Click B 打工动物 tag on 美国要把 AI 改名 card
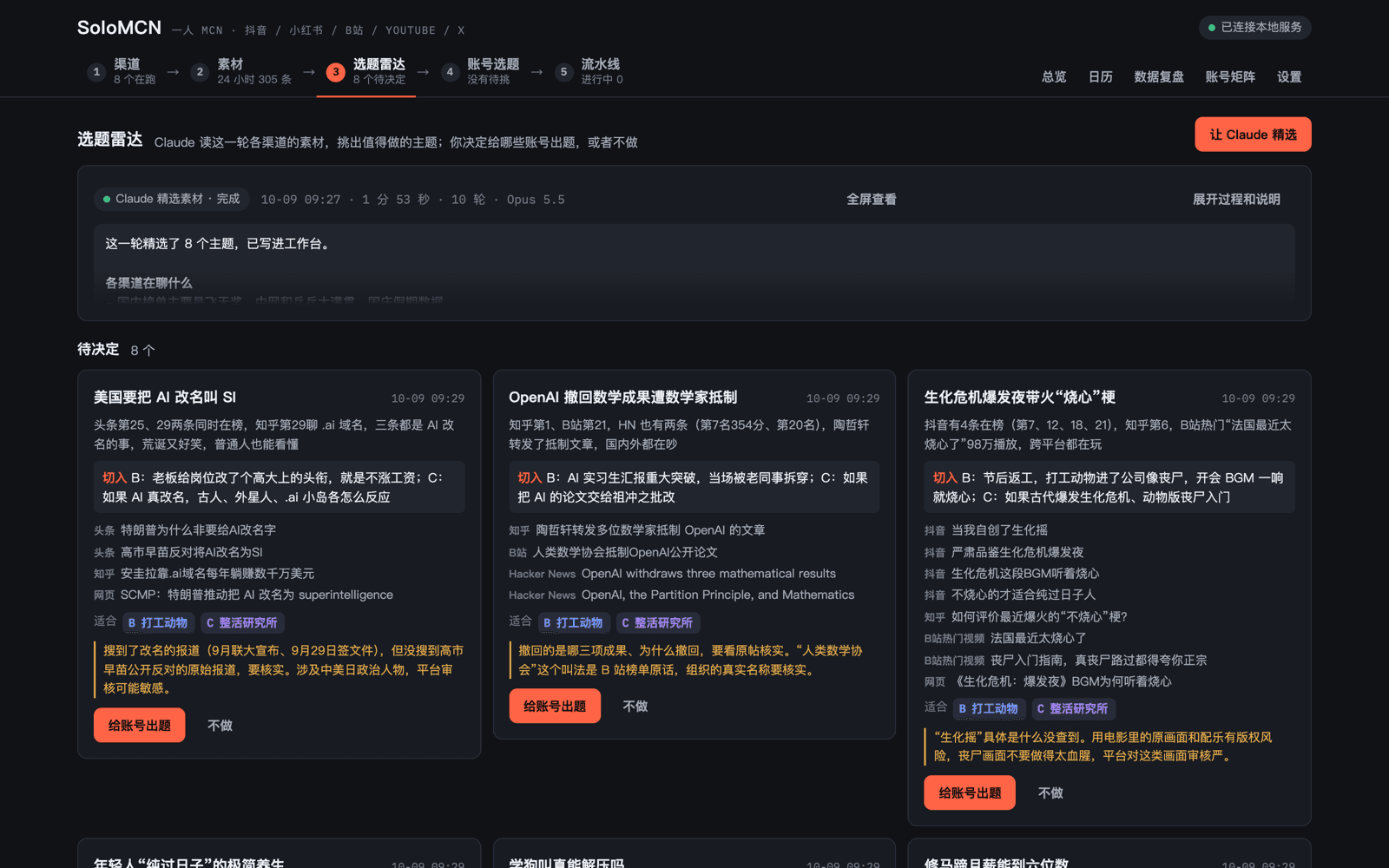 point(158,622)
